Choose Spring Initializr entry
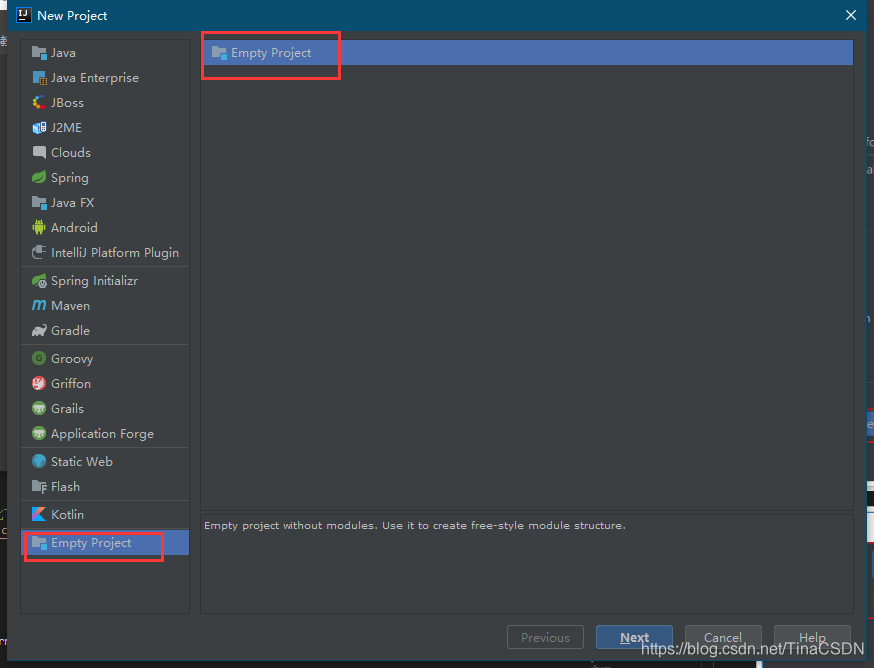 click(x=105, y=281)
